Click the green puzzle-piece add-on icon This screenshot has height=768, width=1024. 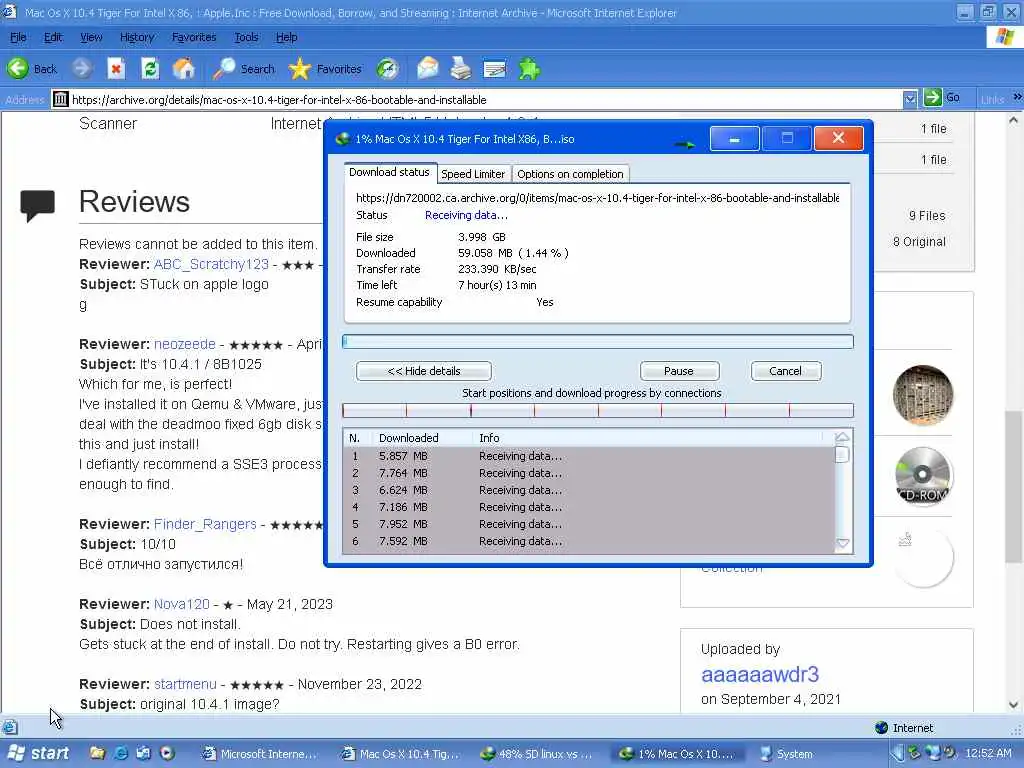[x=529, y=69]
